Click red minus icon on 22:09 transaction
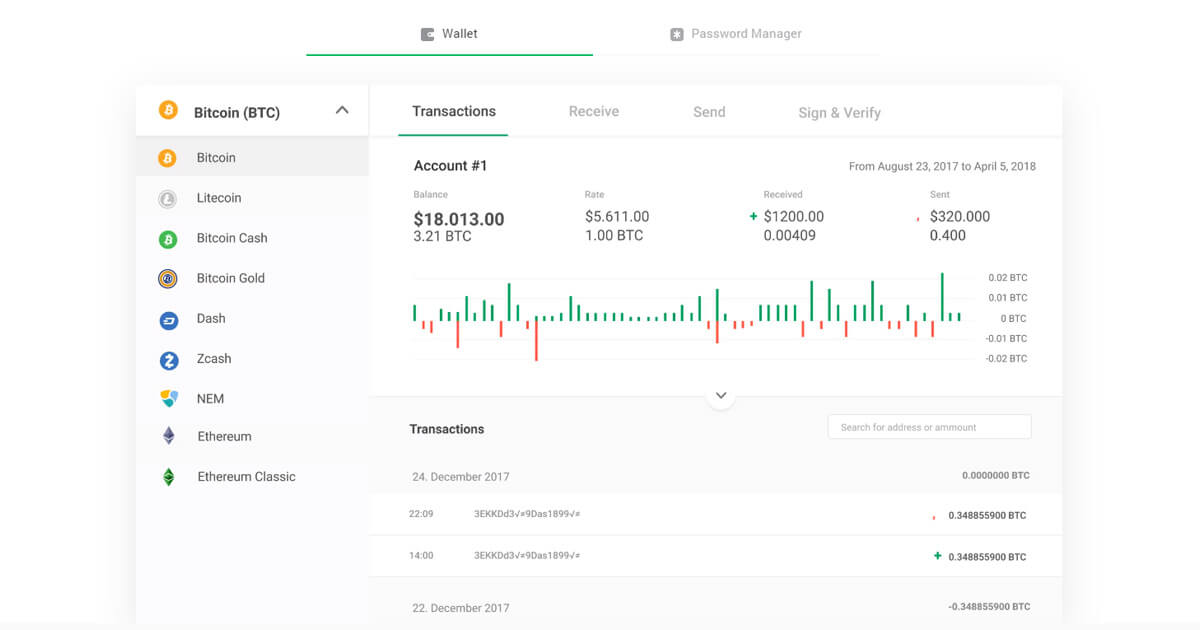 click(934, 517)
